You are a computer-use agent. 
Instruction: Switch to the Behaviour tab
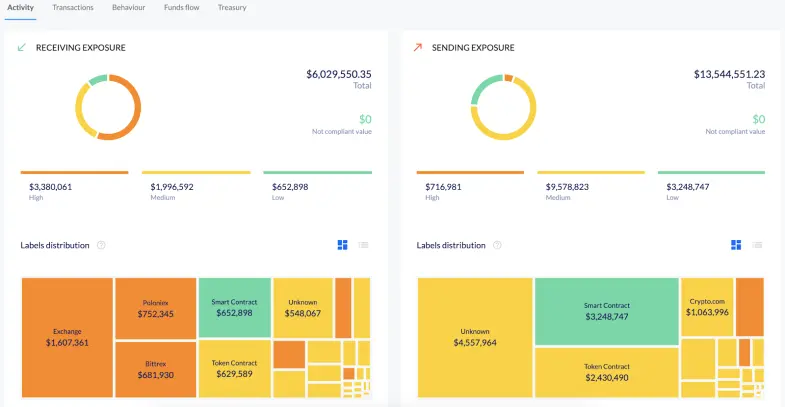pos(129,8)
